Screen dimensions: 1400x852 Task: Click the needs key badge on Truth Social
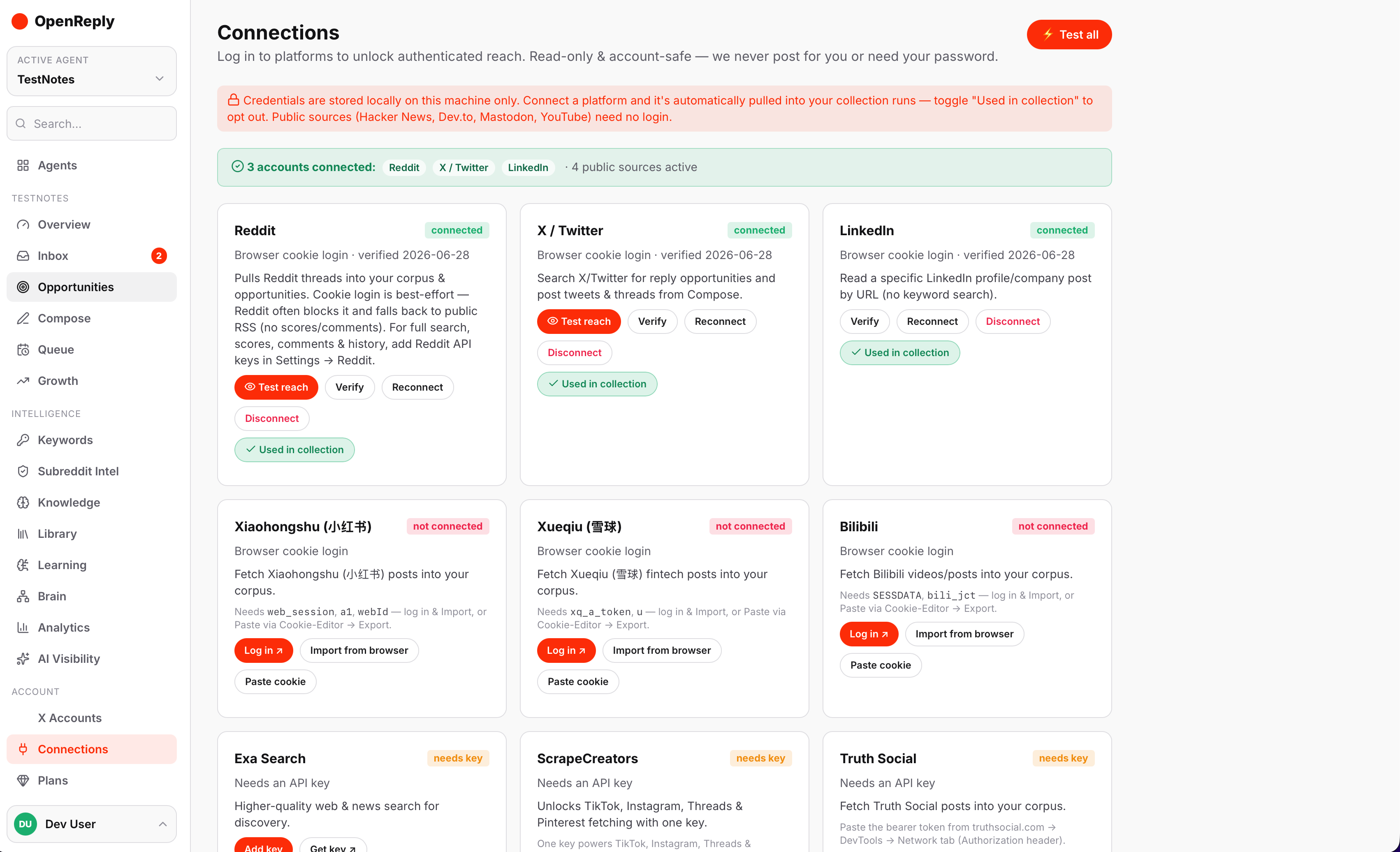[x=1063, y=758]
